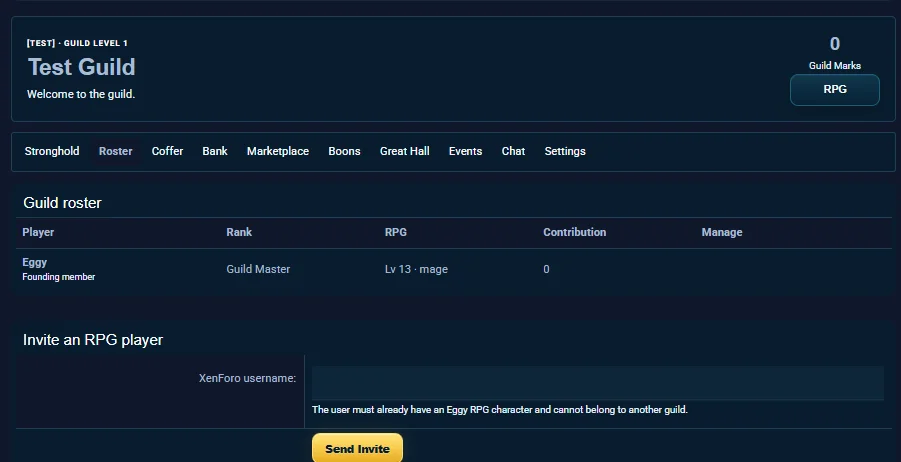901x462 pixels.
Task: Switch to the Events tab
Action: coord(465,151)
